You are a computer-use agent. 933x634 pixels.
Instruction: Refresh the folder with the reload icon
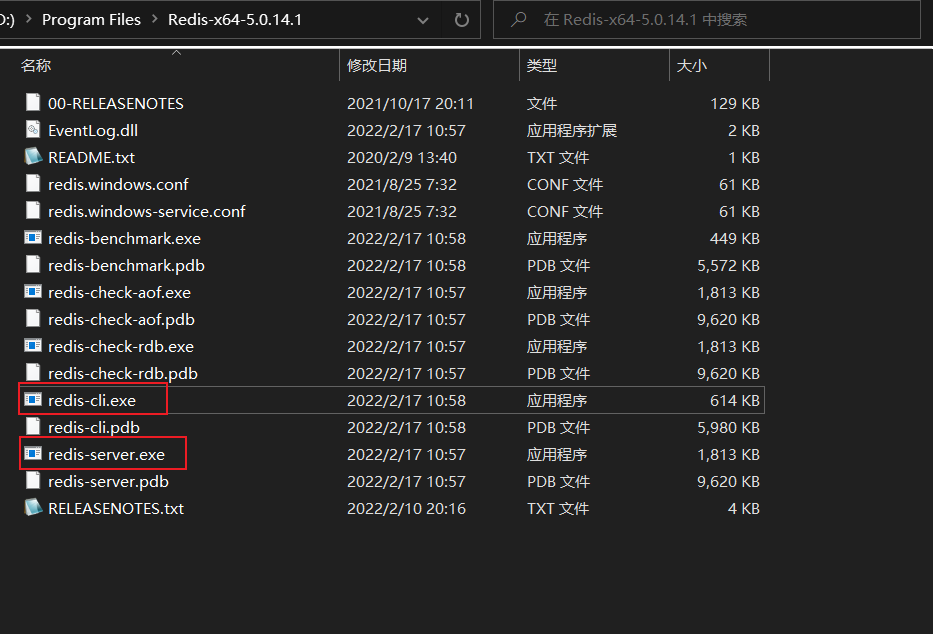(x=461, y=20)
